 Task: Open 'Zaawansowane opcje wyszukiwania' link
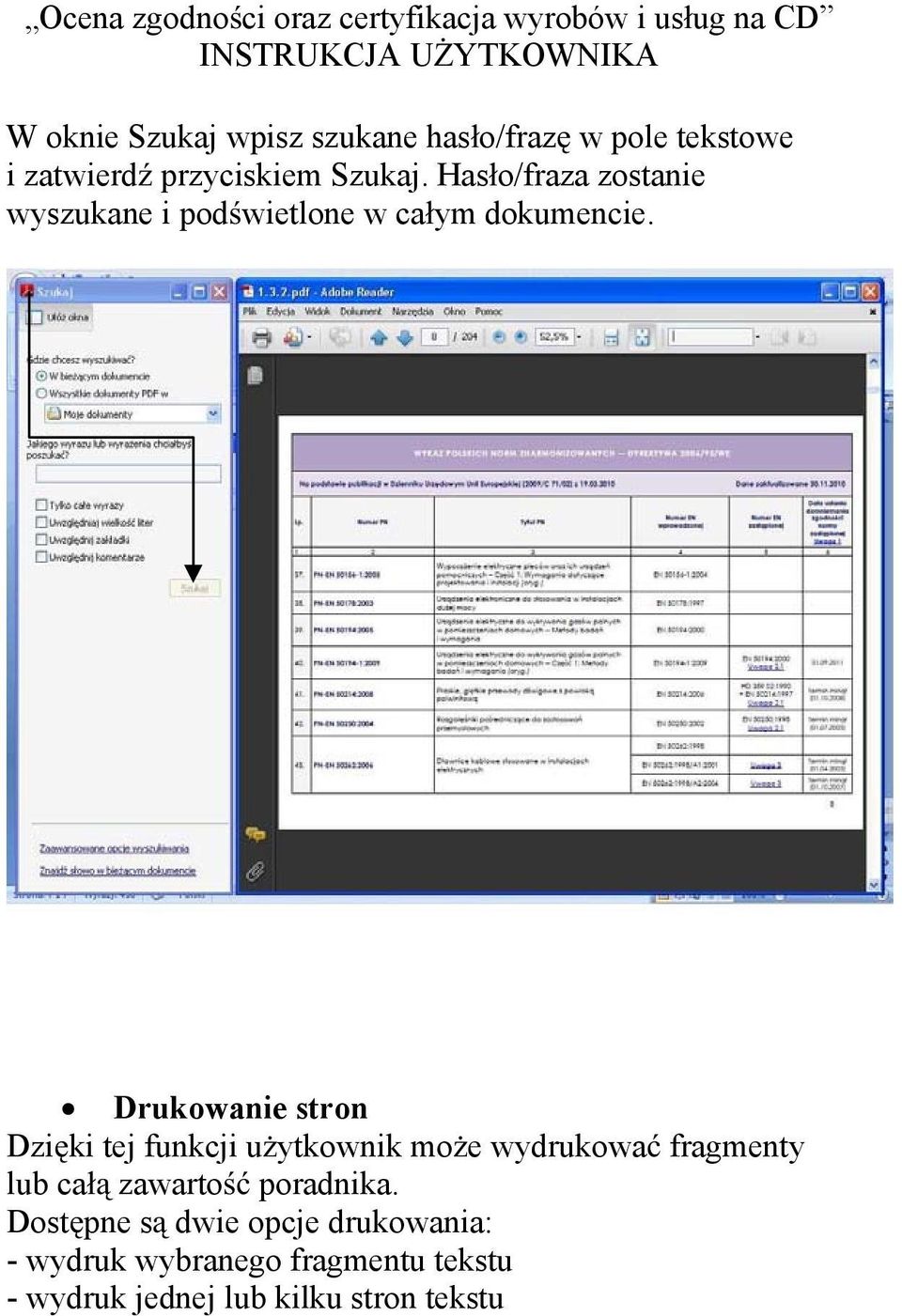tap(114, 848)
